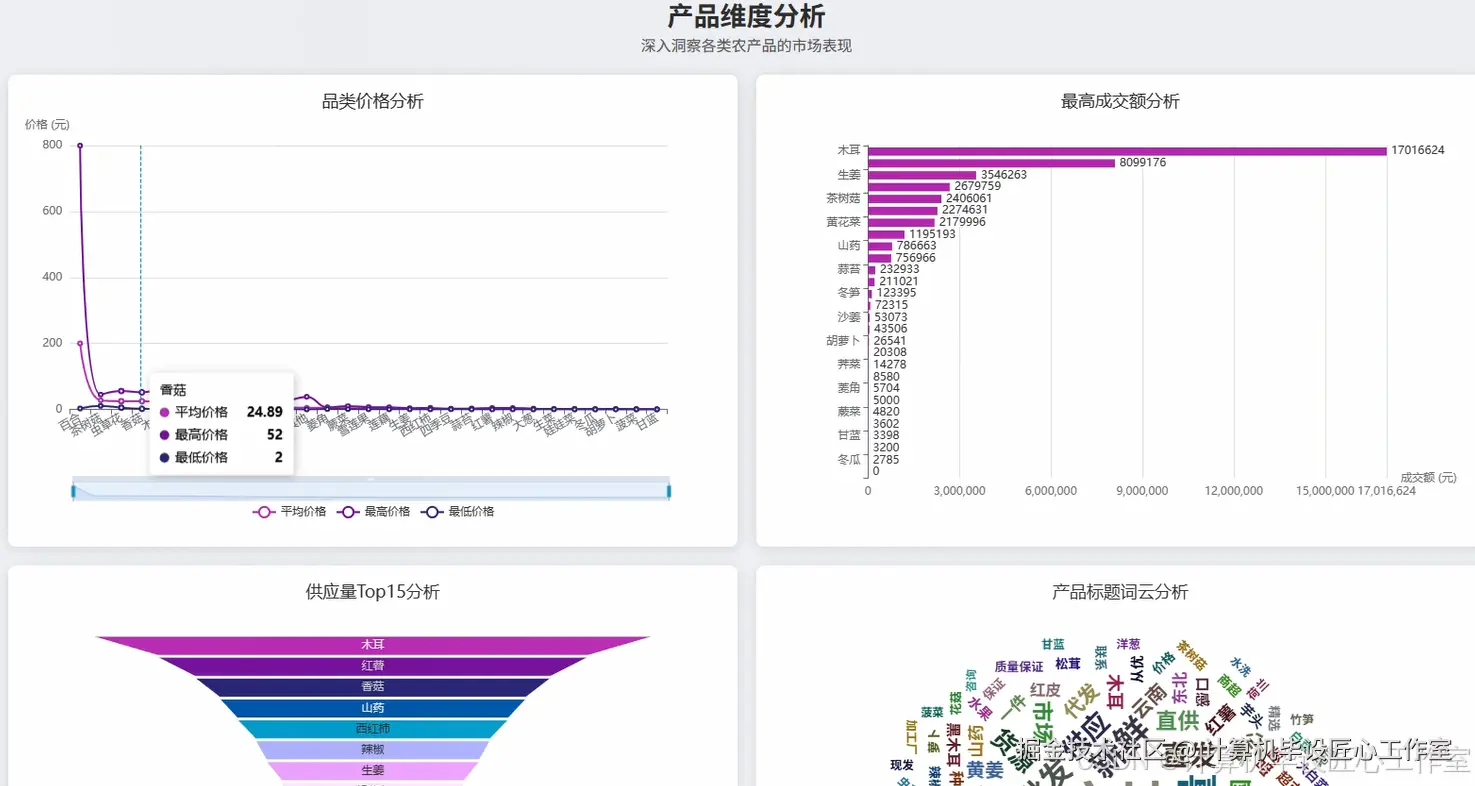Image resolution: width=1475 pixels, height=786 pixels.
Task: Click the tooltip value 24.89
Action: 265,412
